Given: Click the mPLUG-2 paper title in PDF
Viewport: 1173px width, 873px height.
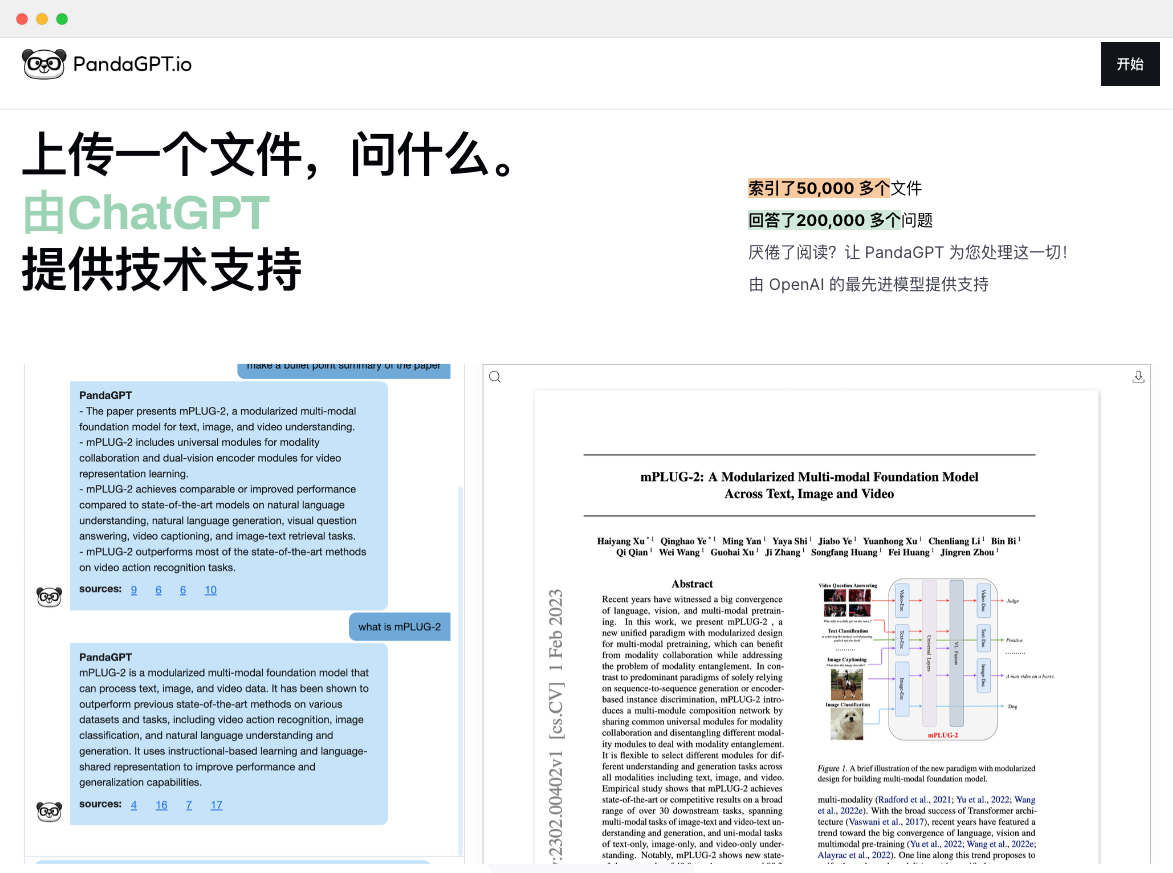Looking at the screenshot, I should [x=809, y=485].
